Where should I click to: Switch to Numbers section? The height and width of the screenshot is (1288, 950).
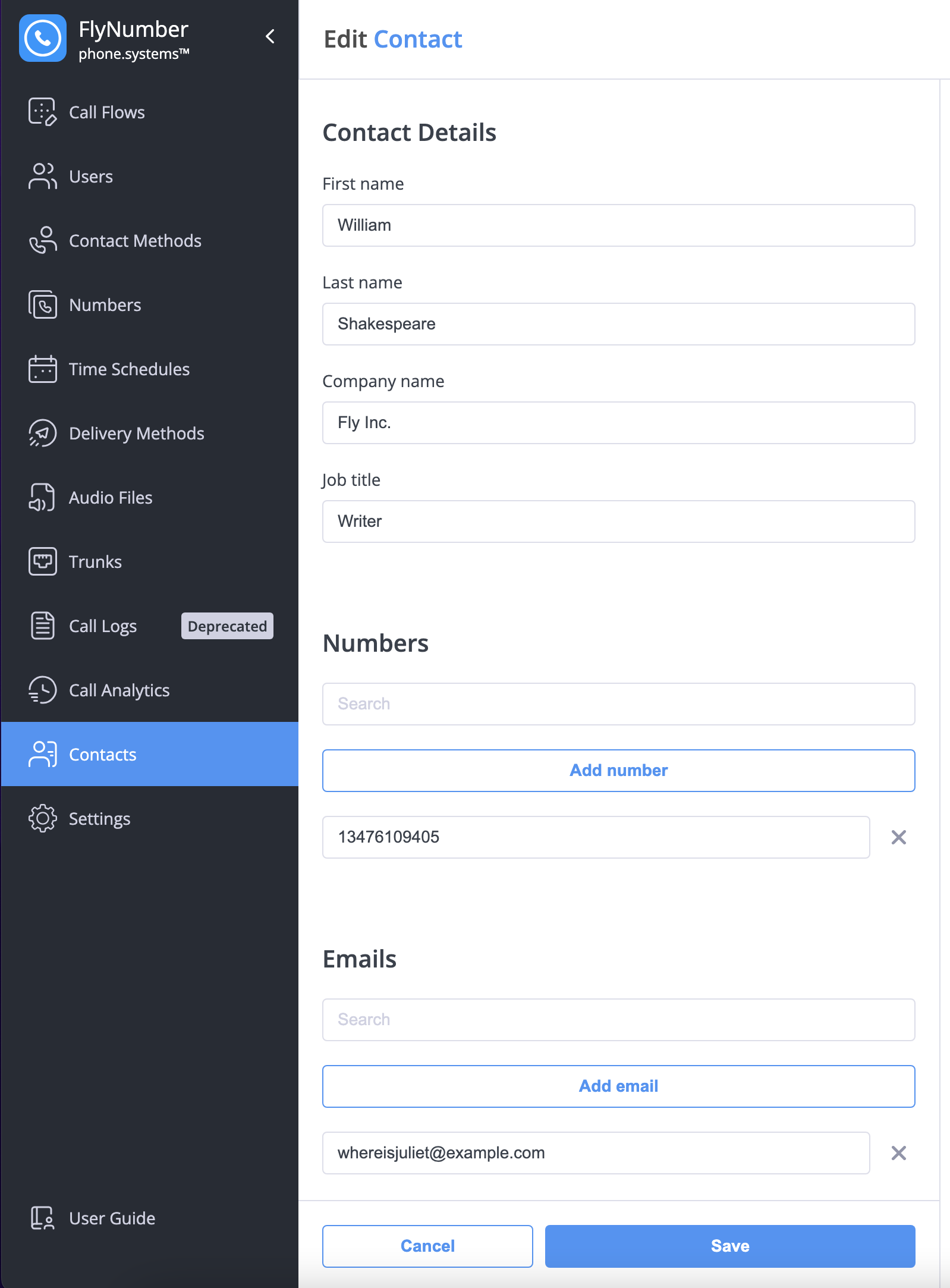[x=105, y=305]
